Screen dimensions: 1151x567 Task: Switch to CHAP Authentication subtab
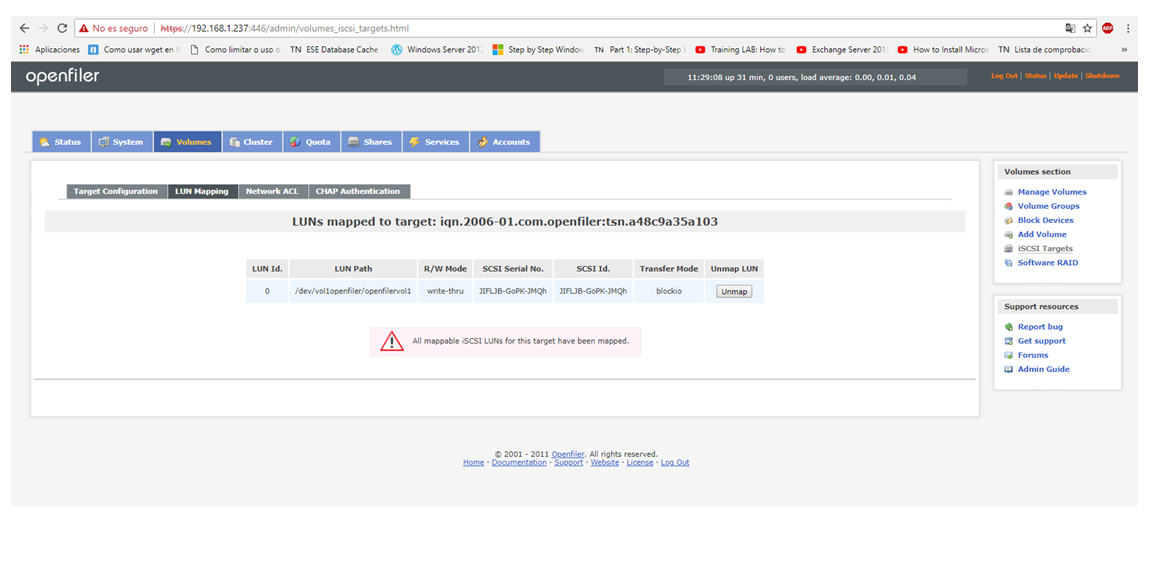point(358,191)
